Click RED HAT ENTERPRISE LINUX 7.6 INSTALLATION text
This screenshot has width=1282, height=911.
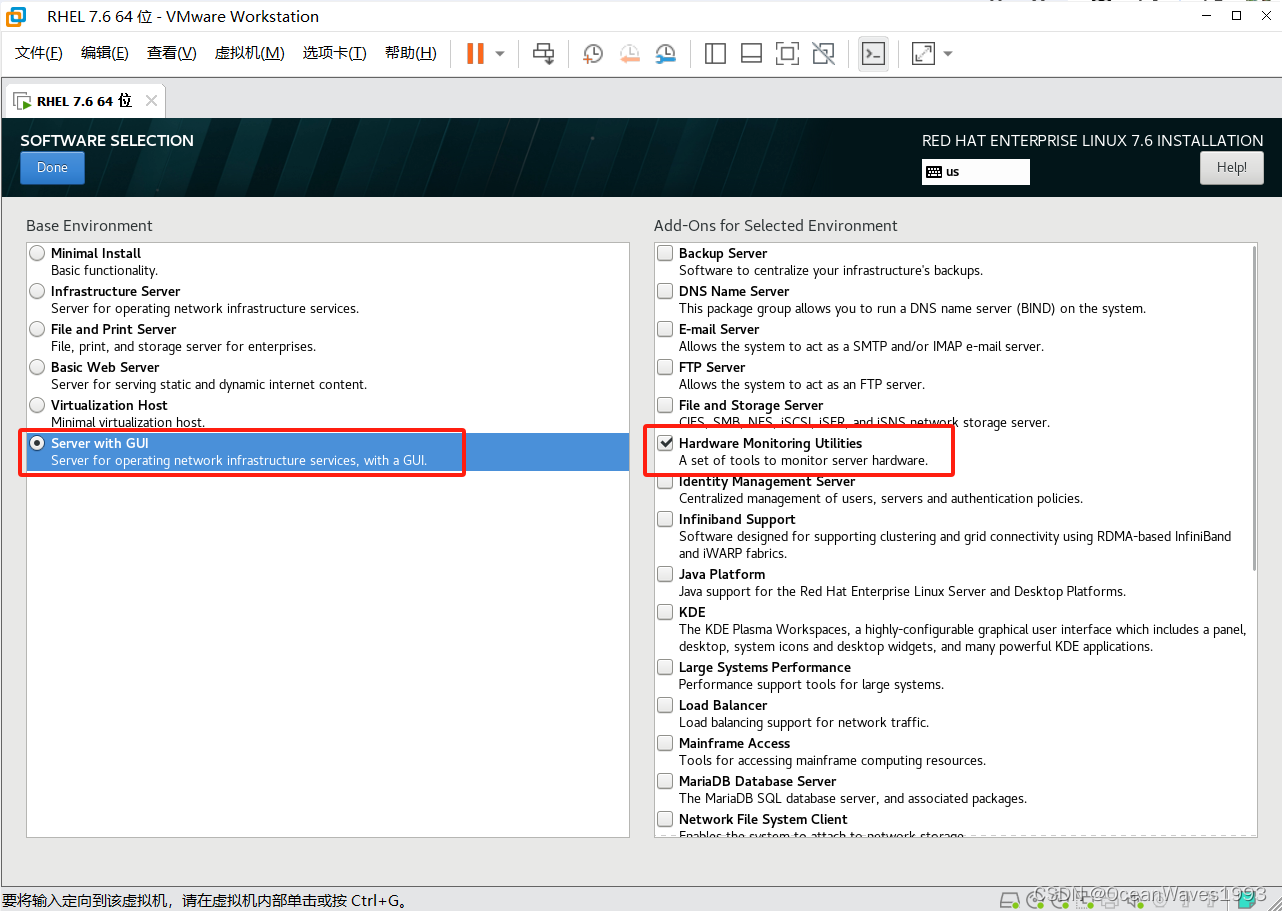(1093, 141)
